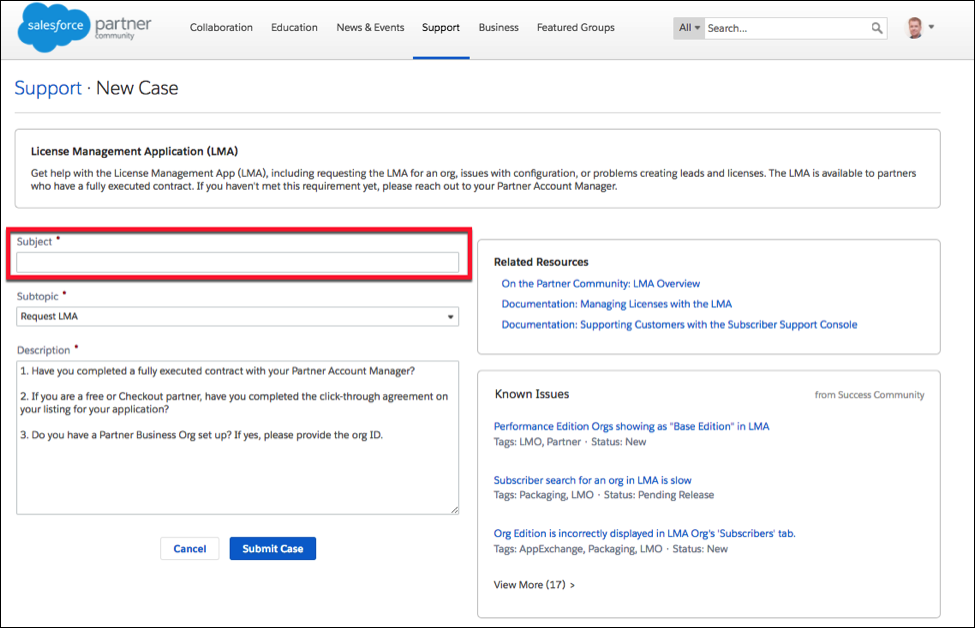Click 'Tags: Packaging, LMO · Status: Pending Release'
The height and width of the screenshot is (628, 975).
point(604,496)
